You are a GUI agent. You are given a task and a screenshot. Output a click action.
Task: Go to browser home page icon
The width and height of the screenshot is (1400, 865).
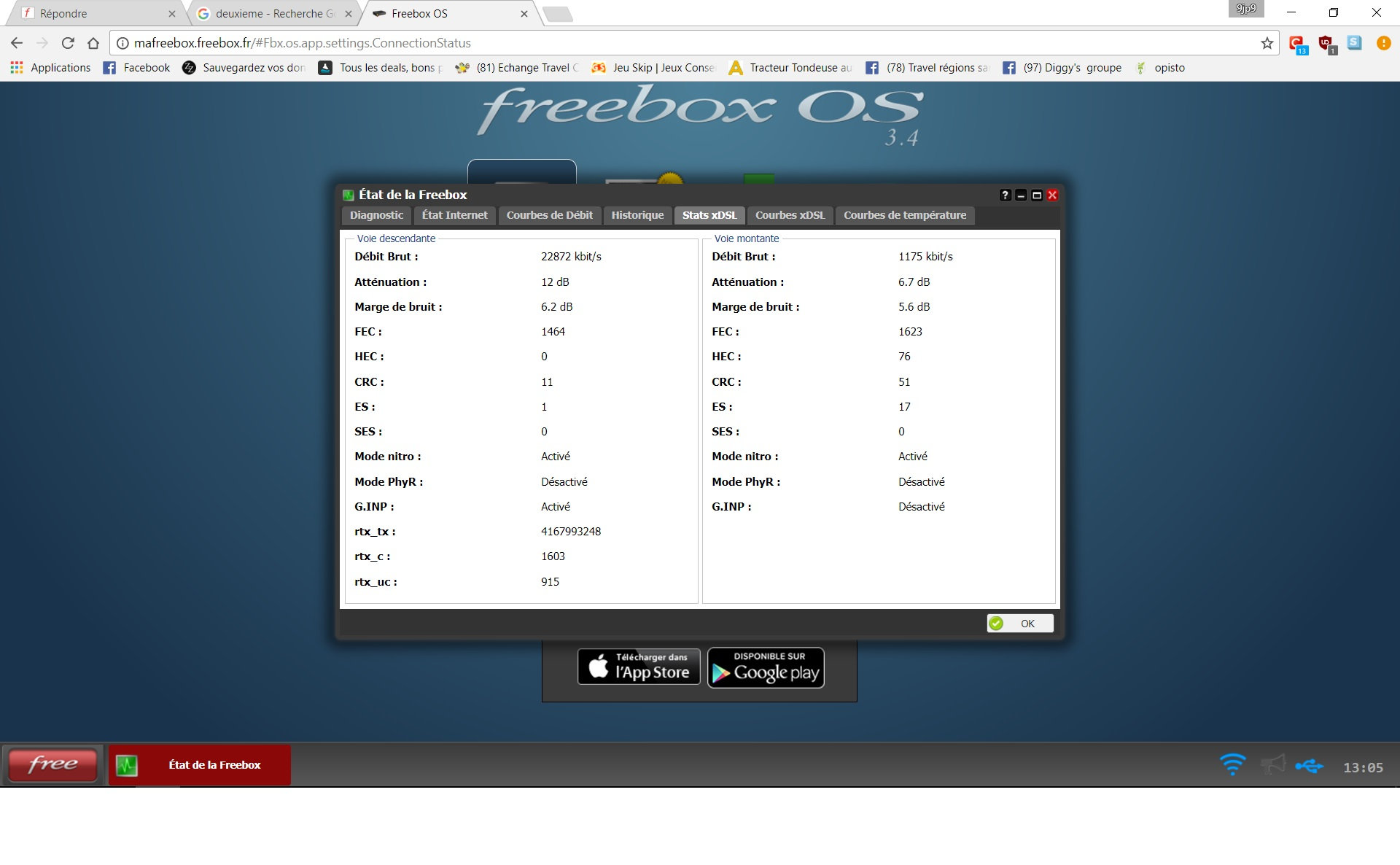pyautogui.click(x=93, y=43)
